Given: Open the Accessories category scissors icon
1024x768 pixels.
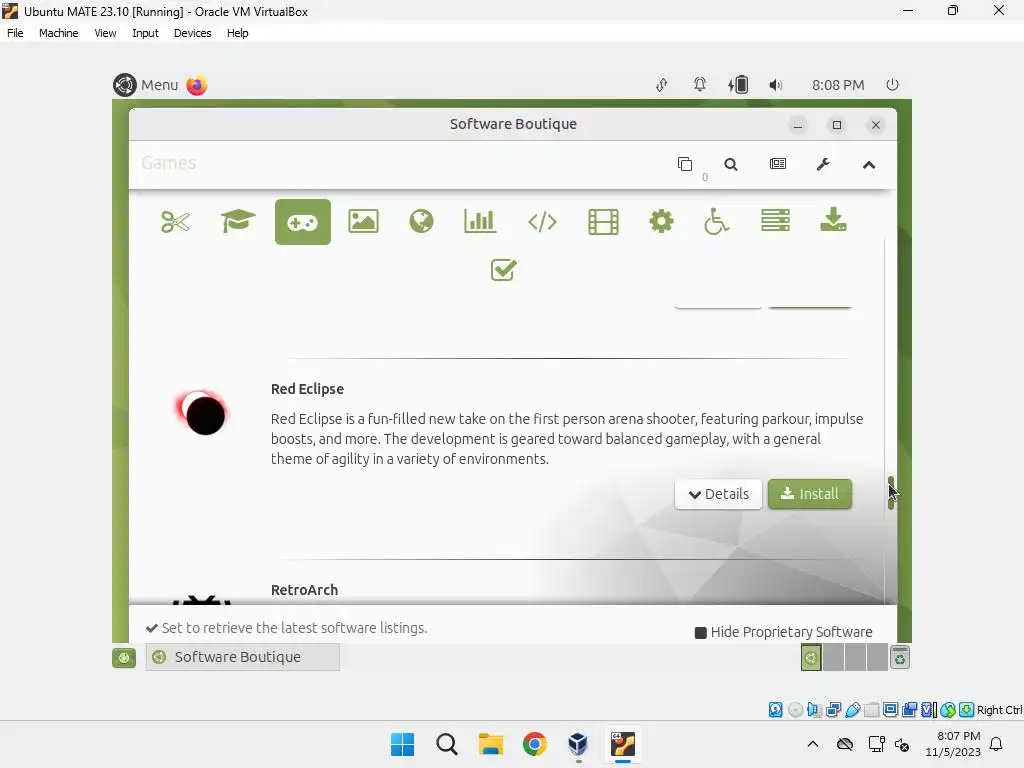Looking at the screenshot, I should click(x=175, y=222).
